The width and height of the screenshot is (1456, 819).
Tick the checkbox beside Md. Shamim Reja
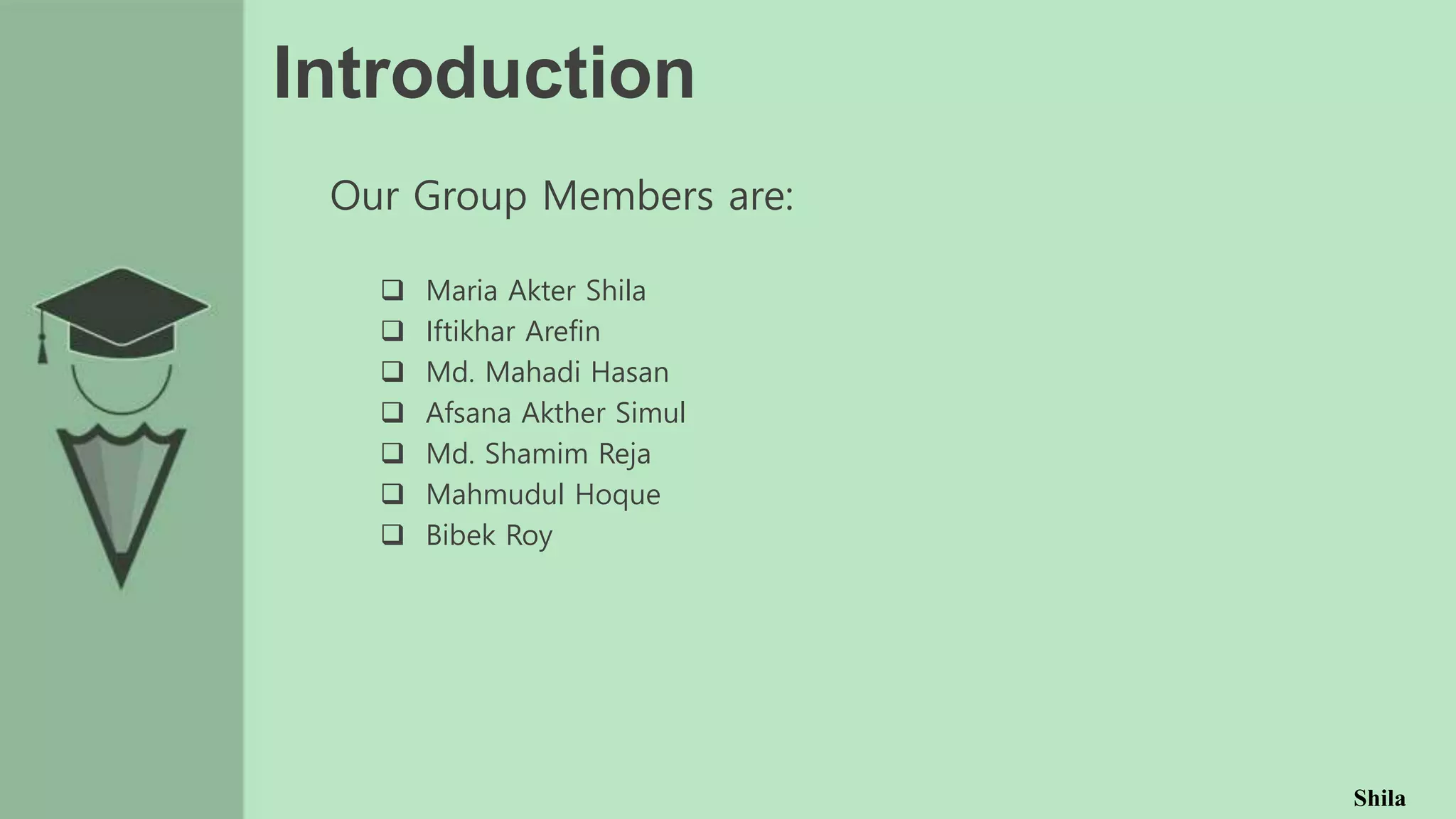click(392, 453)
